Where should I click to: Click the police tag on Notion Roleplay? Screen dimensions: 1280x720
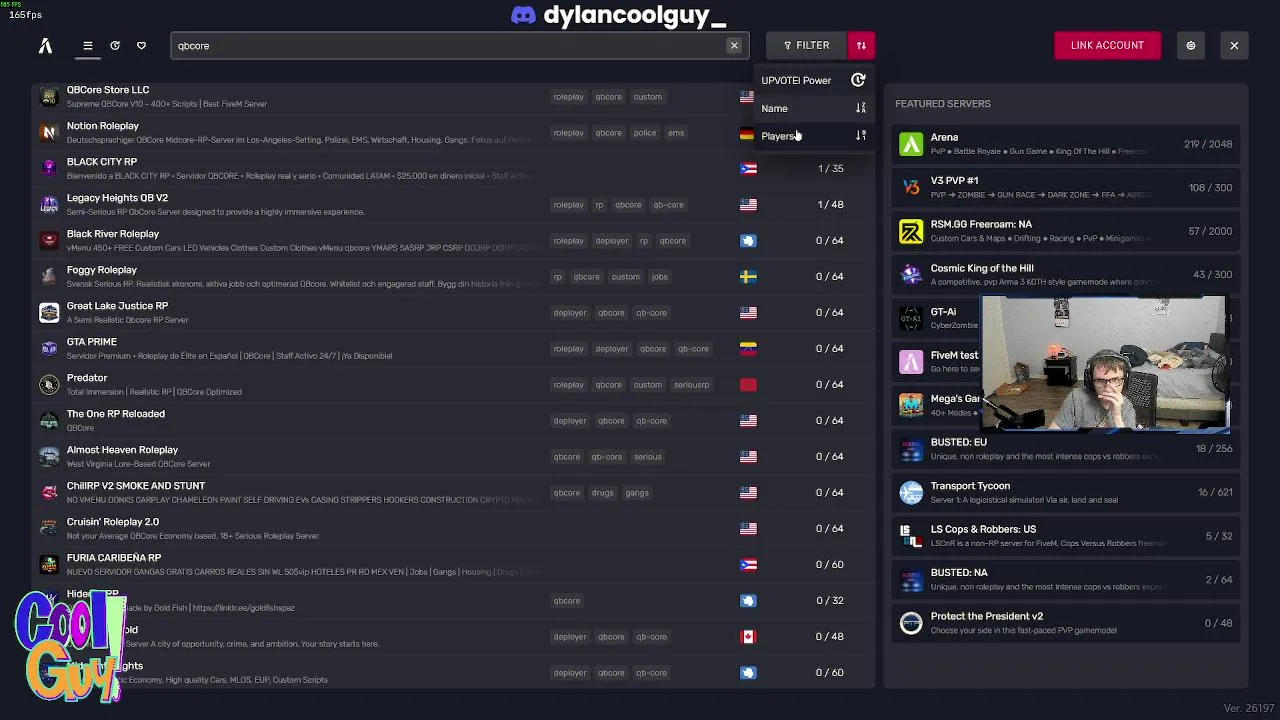[x=645, y=133]
